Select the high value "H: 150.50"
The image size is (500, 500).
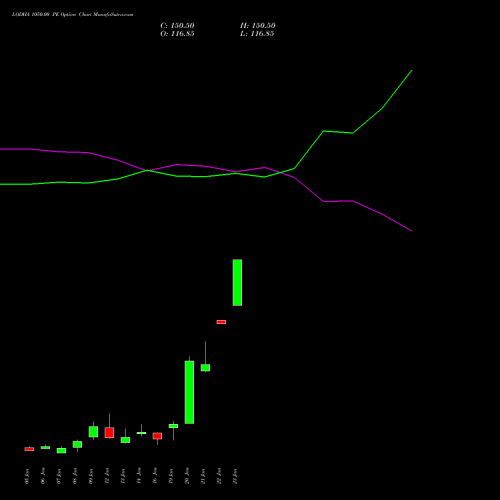pyautogui.click(x=258, y=26)
